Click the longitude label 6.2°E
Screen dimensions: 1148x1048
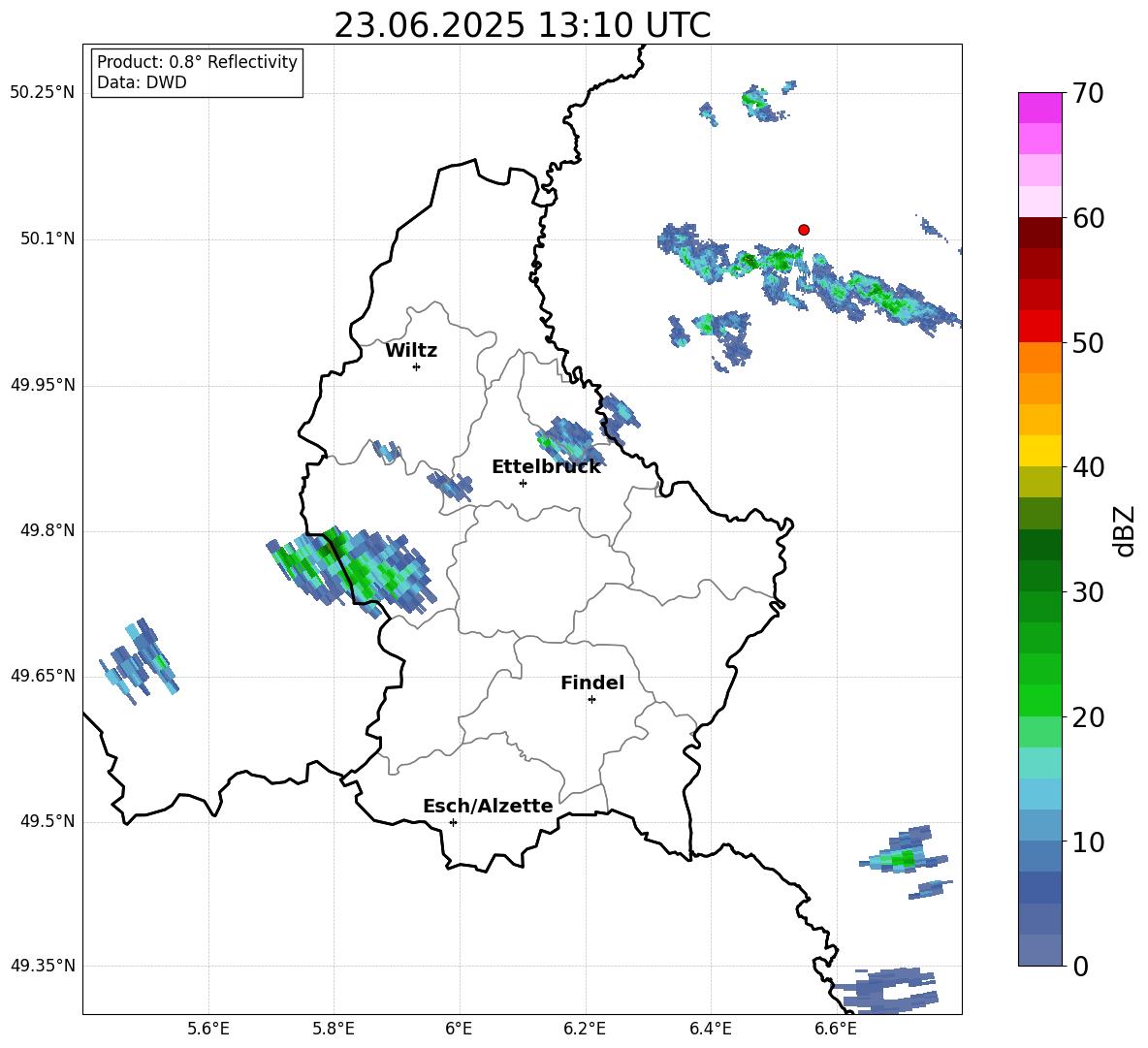[x=585, y=1029]
